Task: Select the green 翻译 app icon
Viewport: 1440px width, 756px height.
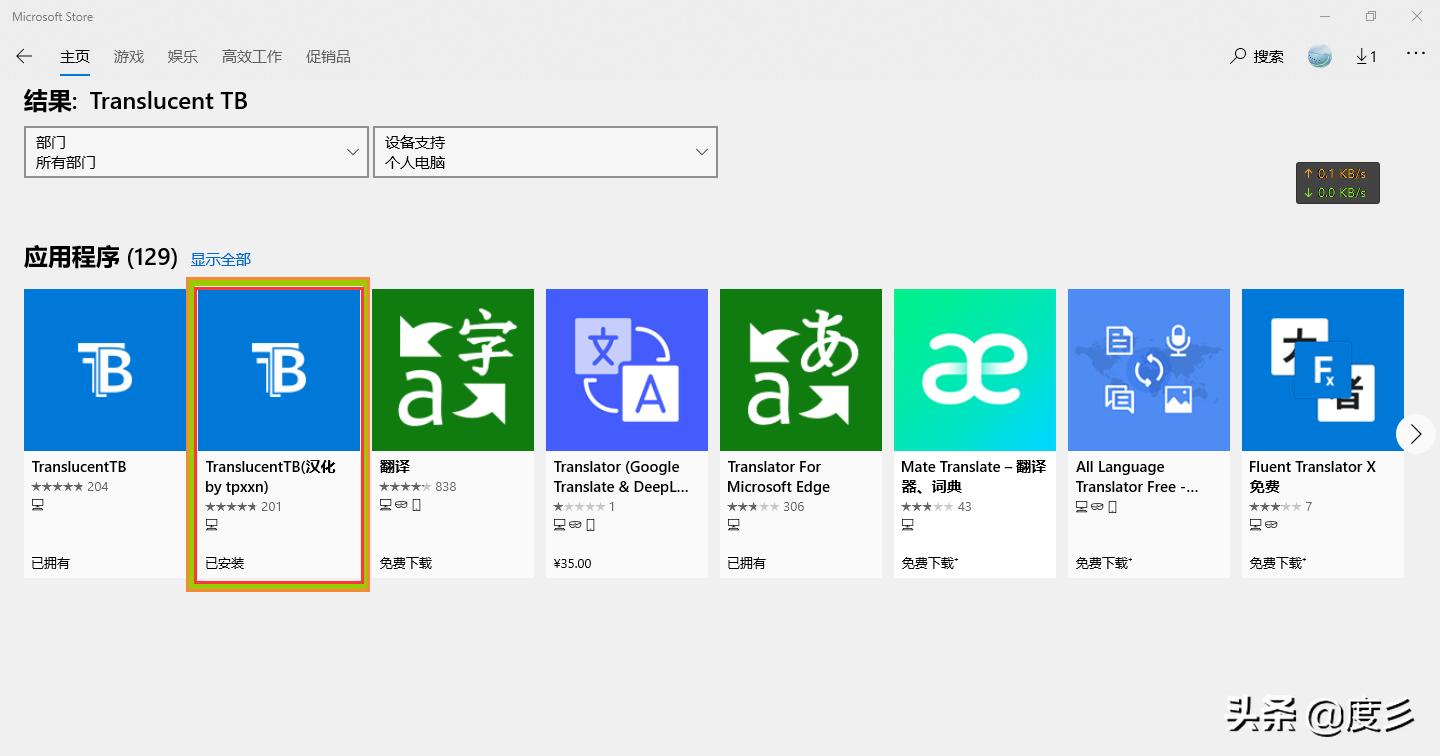Action: click(453, 370)
